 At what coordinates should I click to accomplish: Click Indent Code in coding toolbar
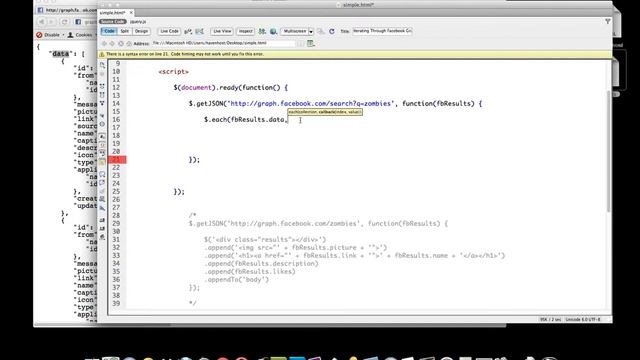tap(102, 220)
